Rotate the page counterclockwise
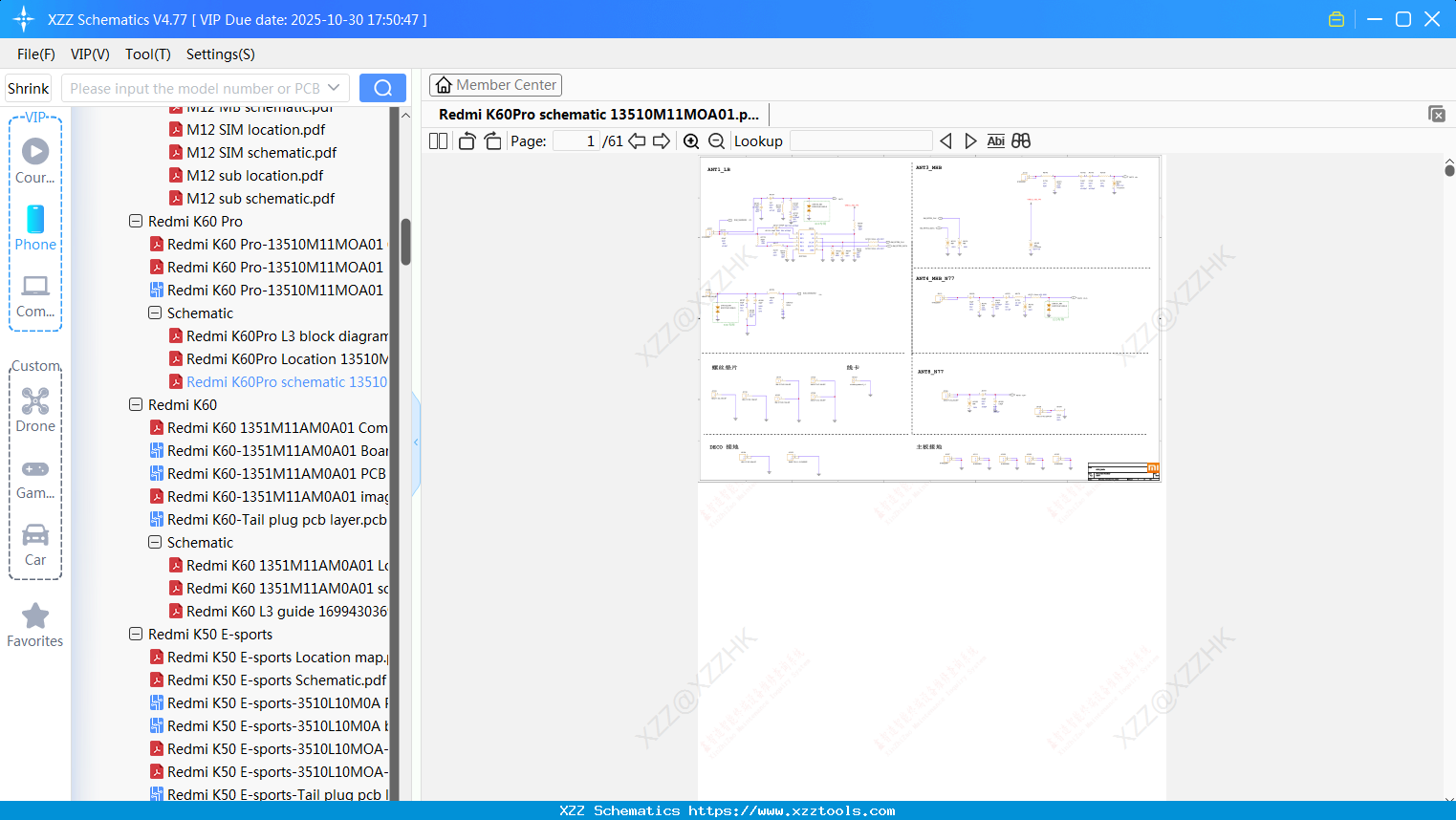This screenshot has width=1456, height=820. [x=466, y=140]
